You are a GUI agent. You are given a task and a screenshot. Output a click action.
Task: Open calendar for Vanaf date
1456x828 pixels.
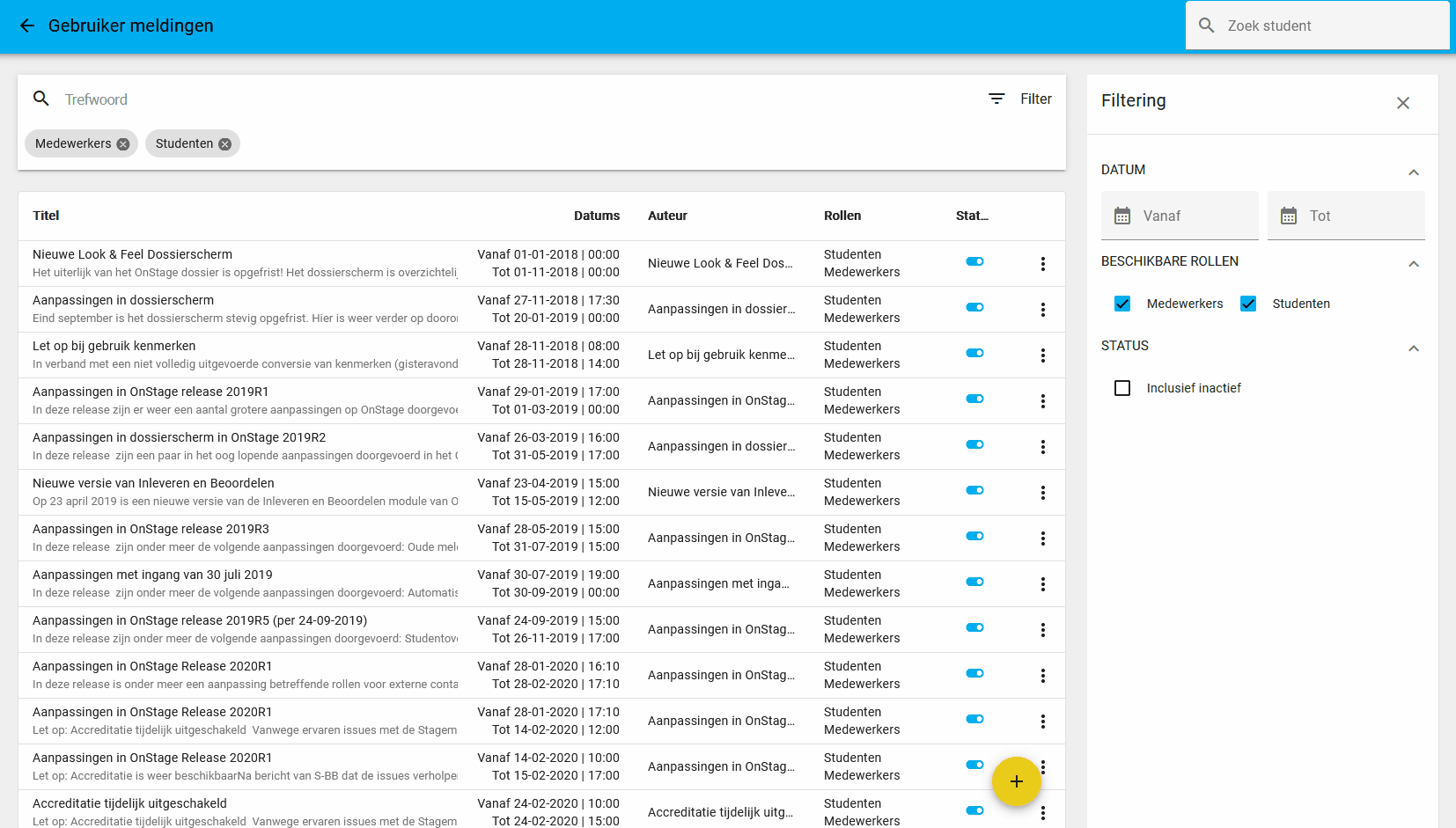[x=1122, y=216]
